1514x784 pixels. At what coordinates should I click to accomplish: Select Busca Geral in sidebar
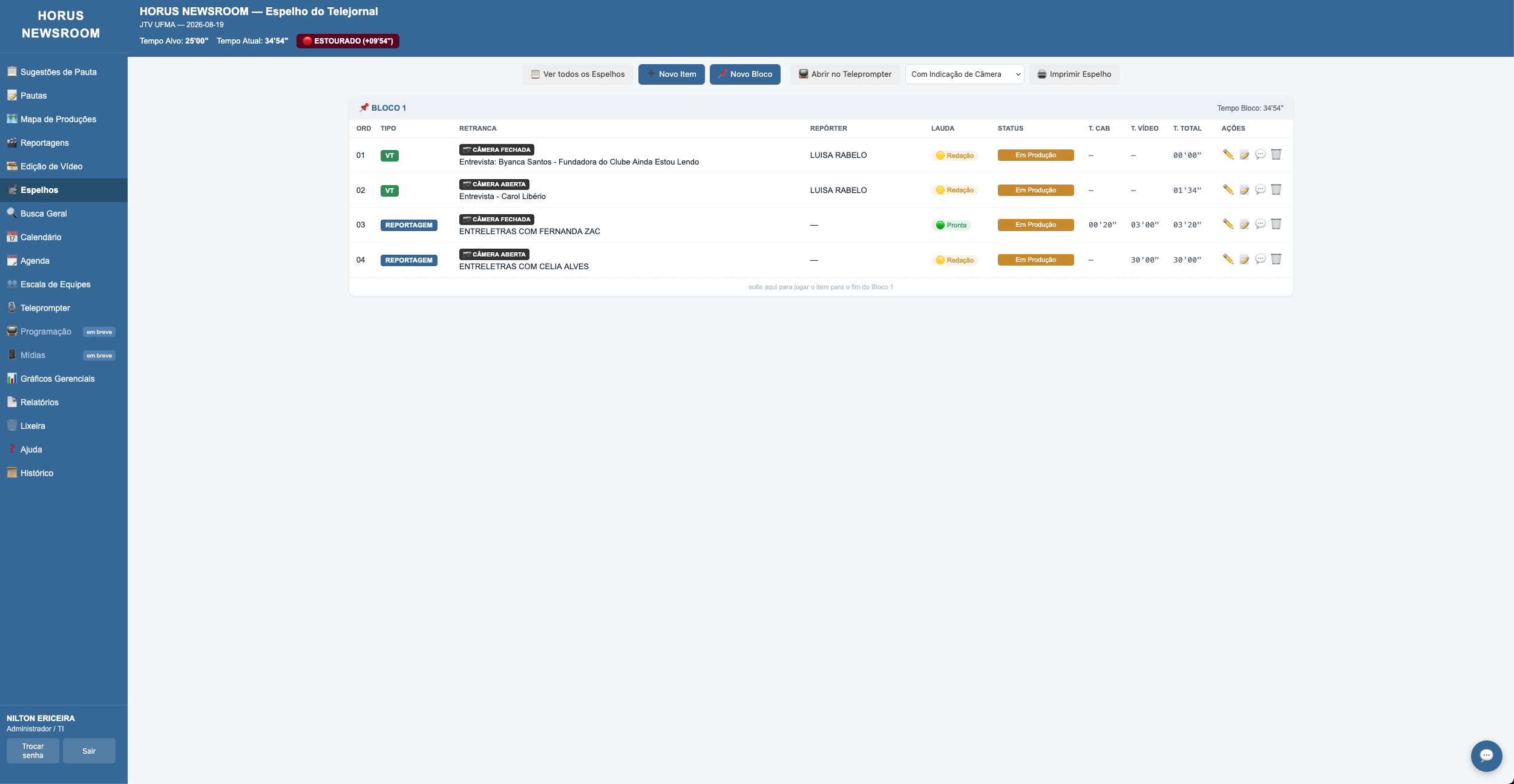click(x=64, y=214)
